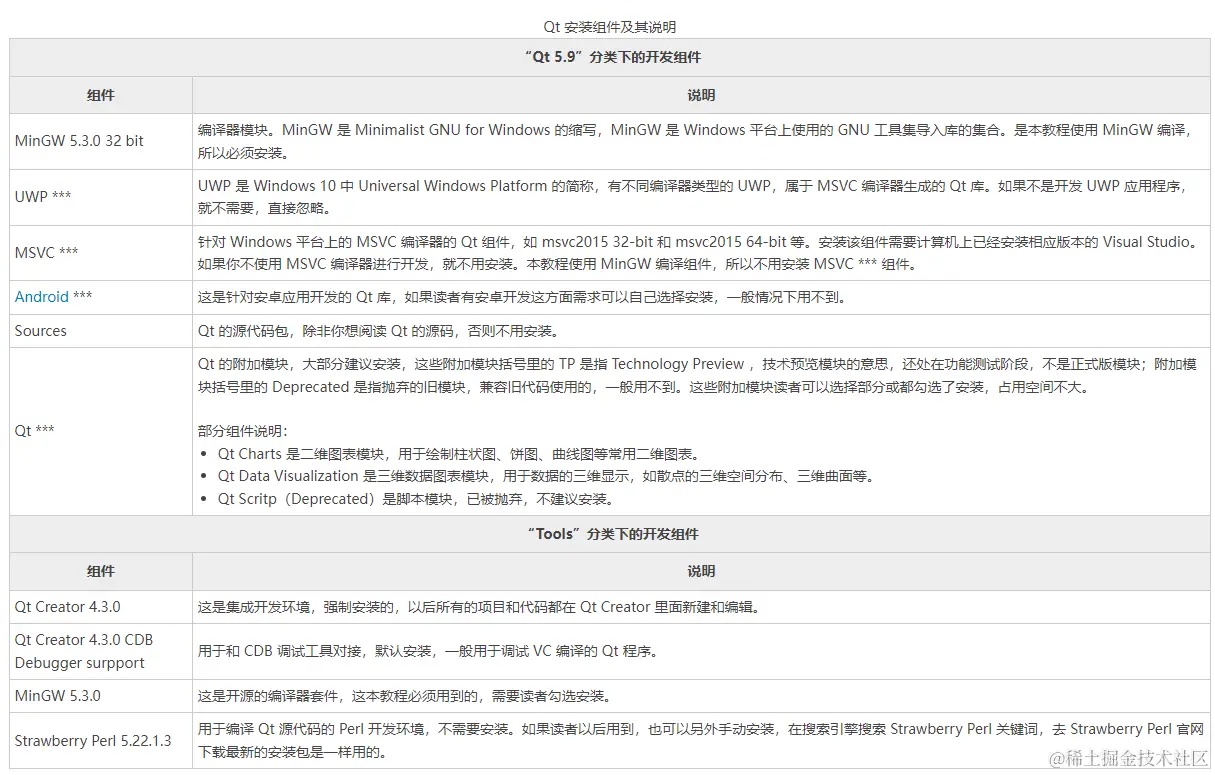This screenshot has height=775, width=1215.
Task: Click the table caption Qt 安装组件及其说明
Action: tap(609, 27)
